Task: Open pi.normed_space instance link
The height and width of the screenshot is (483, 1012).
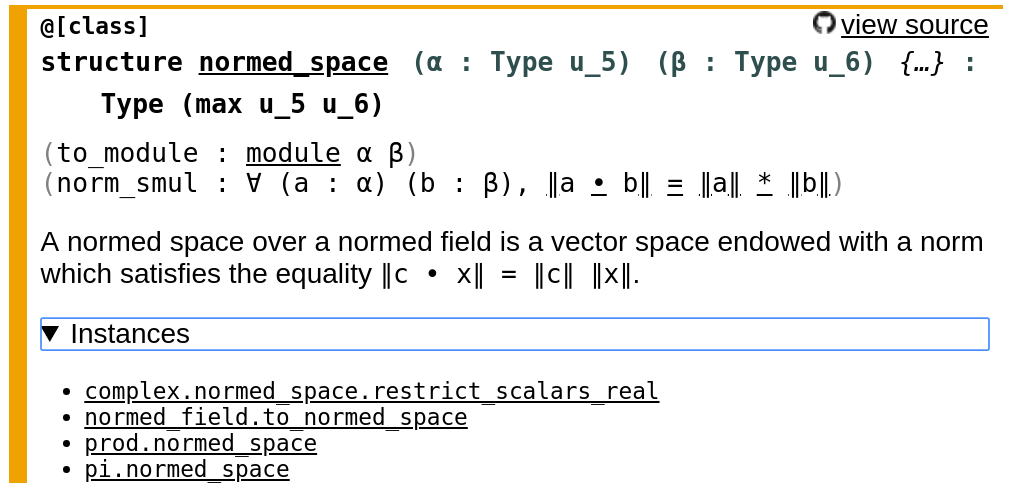Action: pyautogui.click(x=187, y=469)
